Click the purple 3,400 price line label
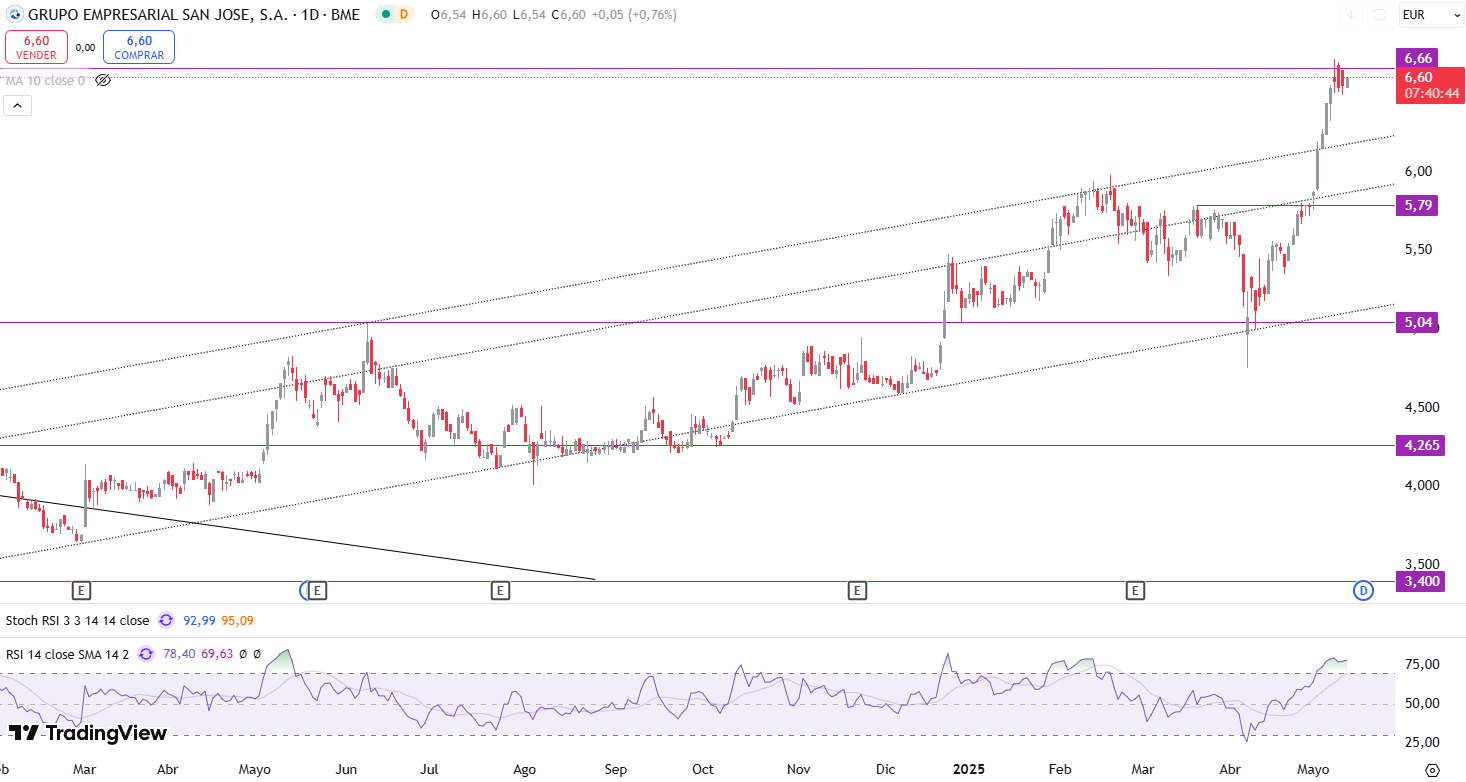Viewport: 1466px width, 782px height. (1422, 581)
